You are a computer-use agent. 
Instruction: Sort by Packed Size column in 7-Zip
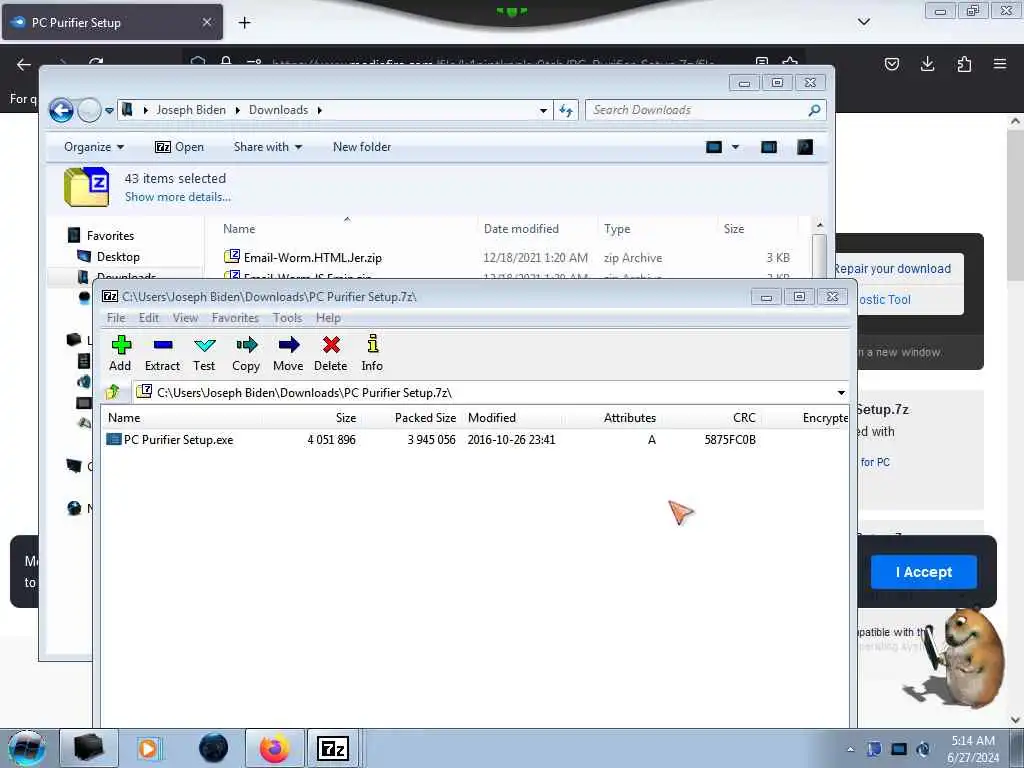[x=425, y=418]
